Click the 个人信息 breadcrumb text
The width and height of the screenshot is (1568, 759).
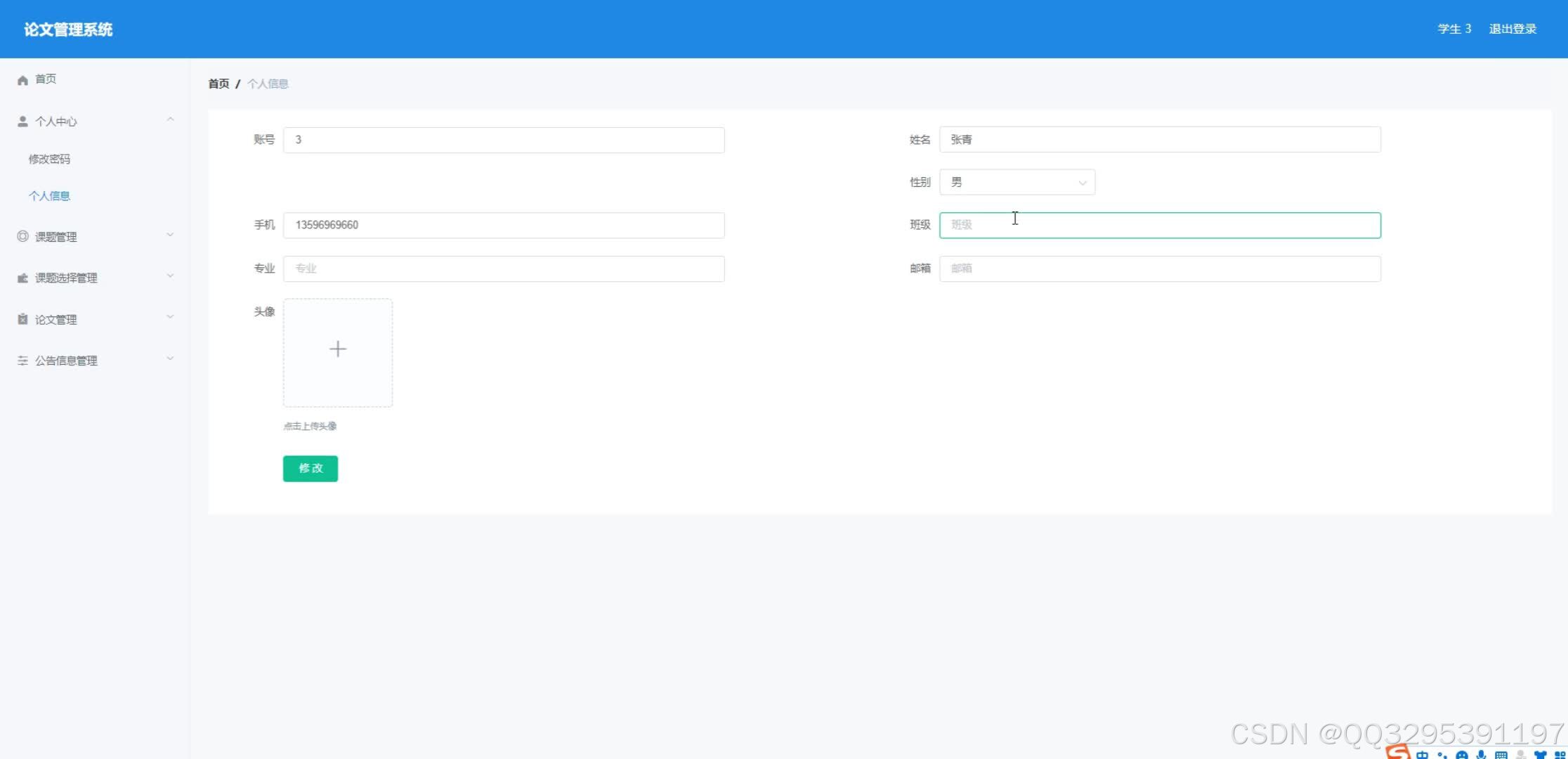[268, 84]
